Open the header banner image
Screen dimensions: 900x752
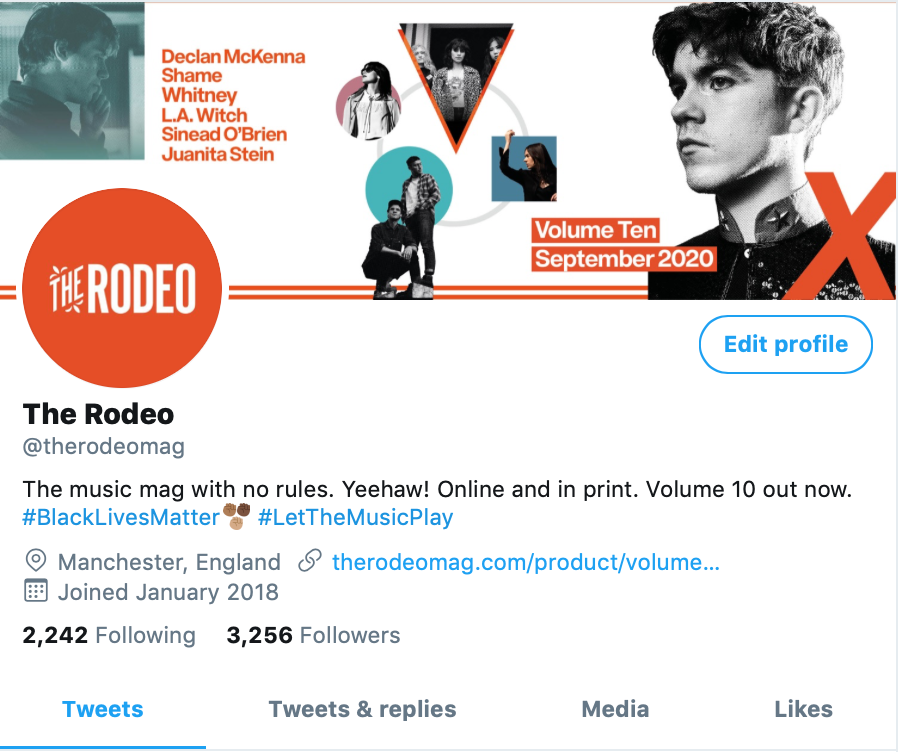[448, 150]
